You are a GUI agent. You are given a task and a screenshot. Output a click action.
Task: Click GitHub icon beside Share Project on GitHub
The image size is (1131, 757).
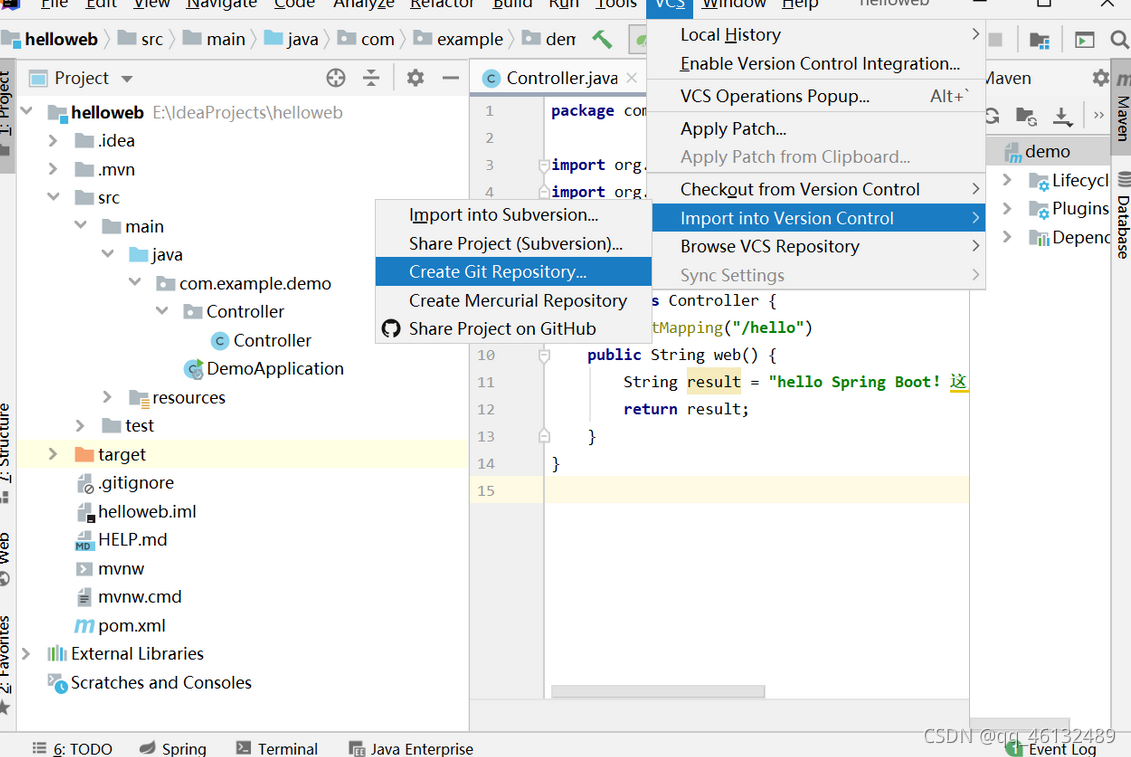click(391, 329)
